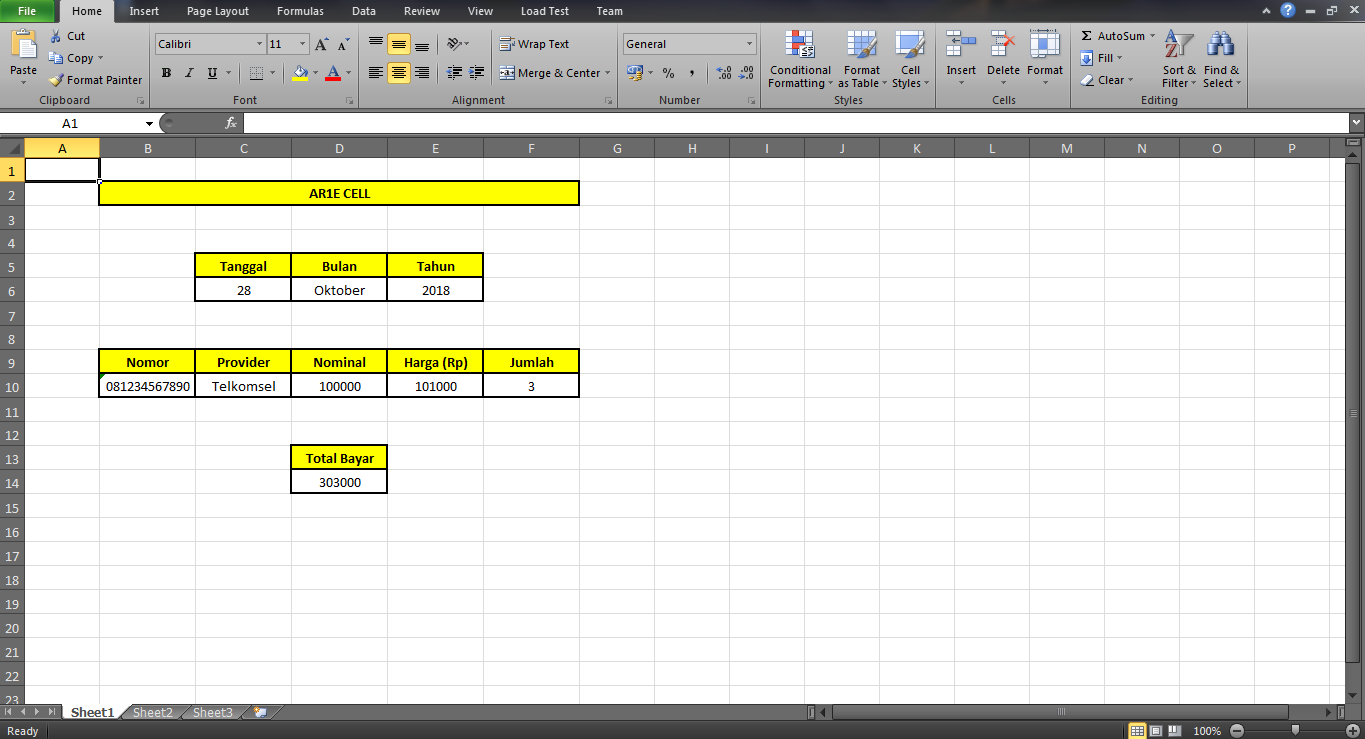Apply the yellow fill color
Viewport: 1365px width, 739px height.
[x=299, y=73]
